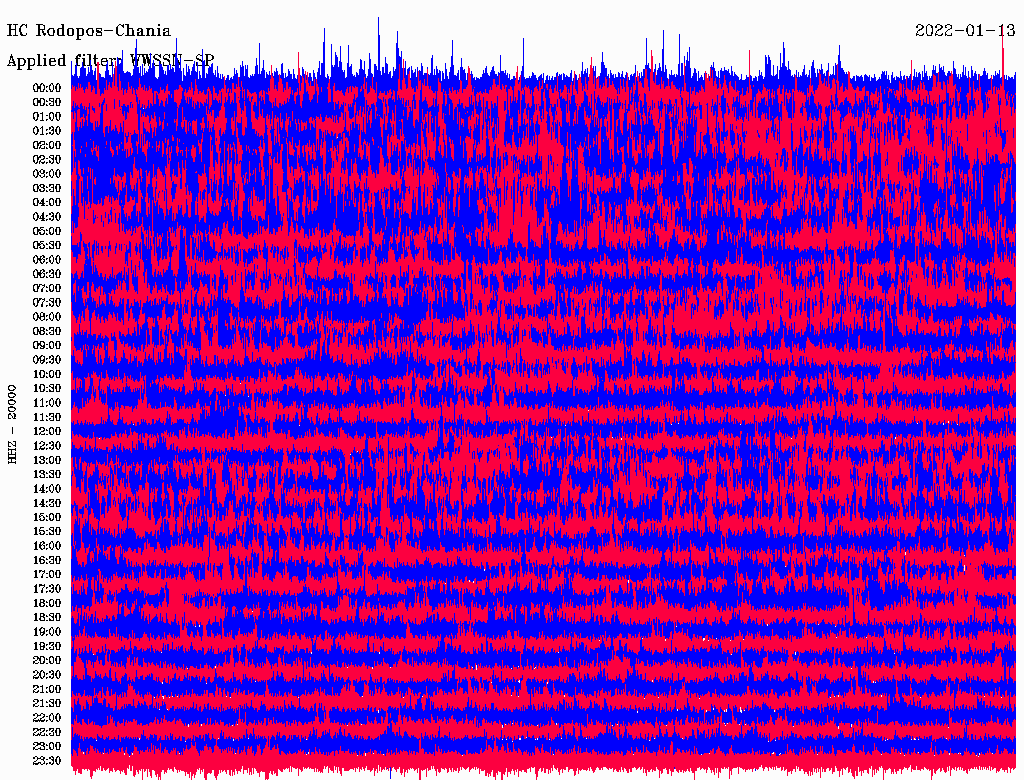The height and width of the screenshot is (780, 1024).
Task: Select the 23:30 time label
Action: click(47, 761)
